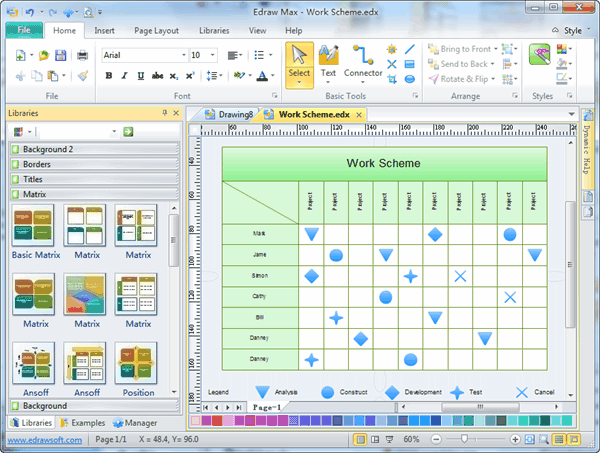This screenshot has width=600, height=453.
Task: Click the Work Scheme title in diagram
Action: [383, 163]
